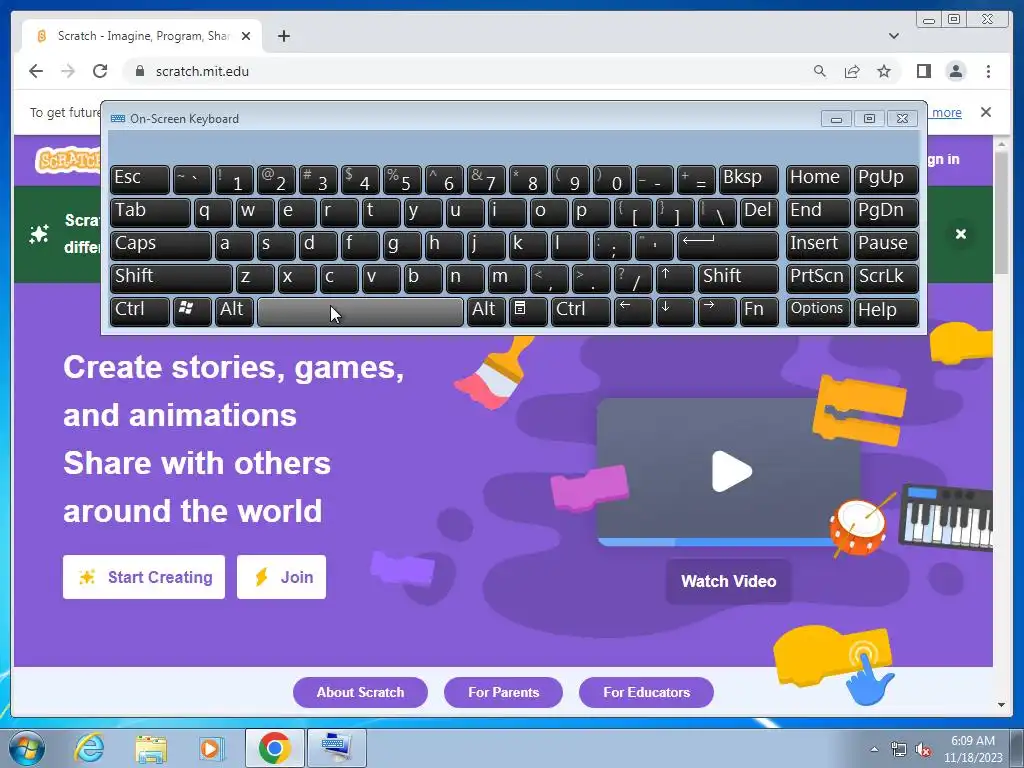Click the keyboard Help key
This screenshot has height=768, width=1024.
tap(886, 311)
